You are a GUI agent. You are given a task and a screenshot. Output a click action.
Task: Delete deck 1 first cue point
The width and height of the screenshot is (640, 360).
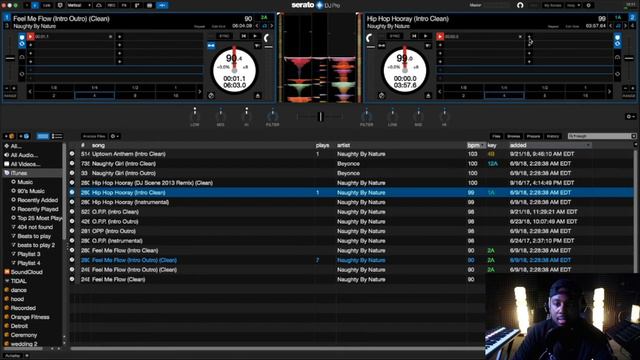point(110,37)
